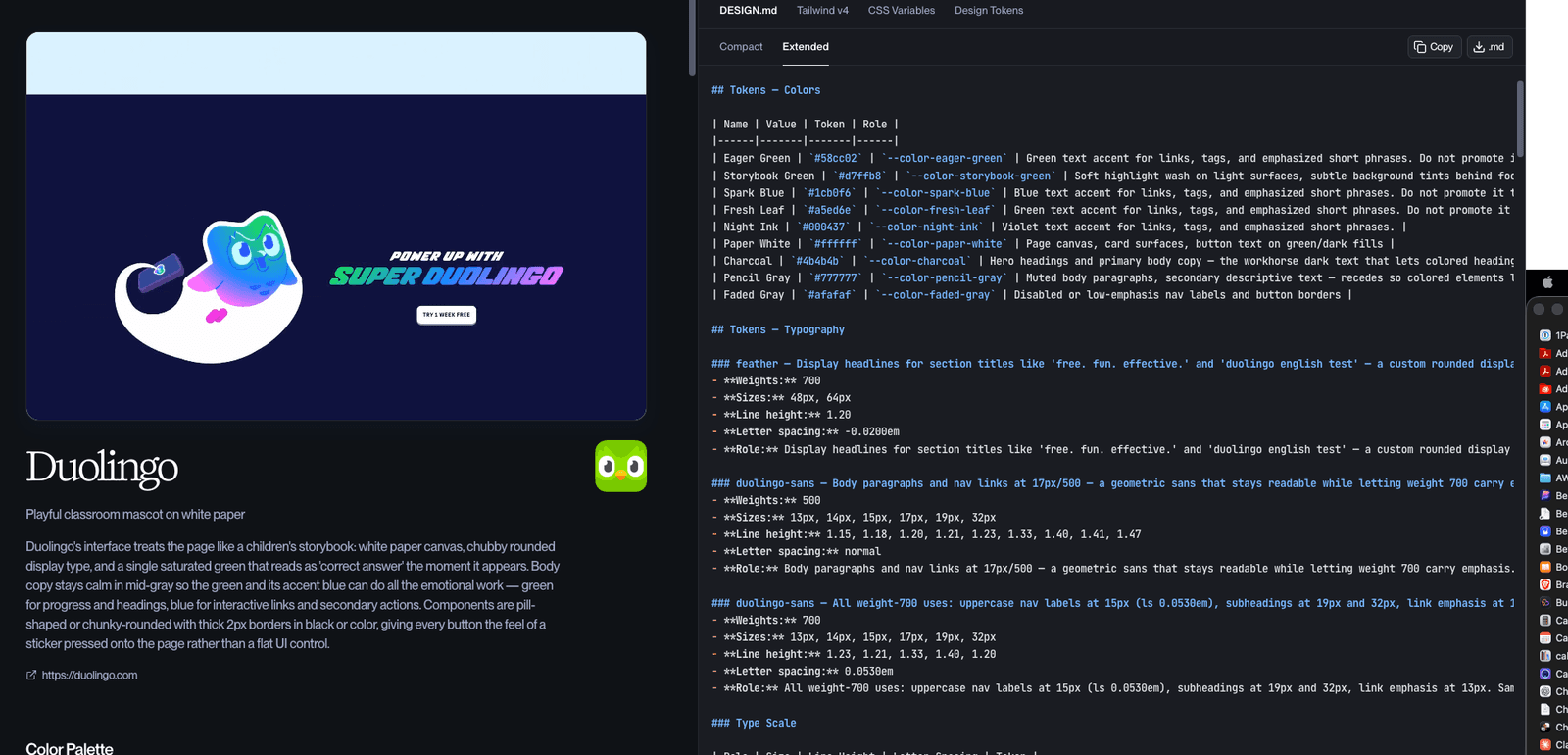Select the 1Password entry in the background list
This screenshot has width=1568, height=755.
[x=1553, y=335]
